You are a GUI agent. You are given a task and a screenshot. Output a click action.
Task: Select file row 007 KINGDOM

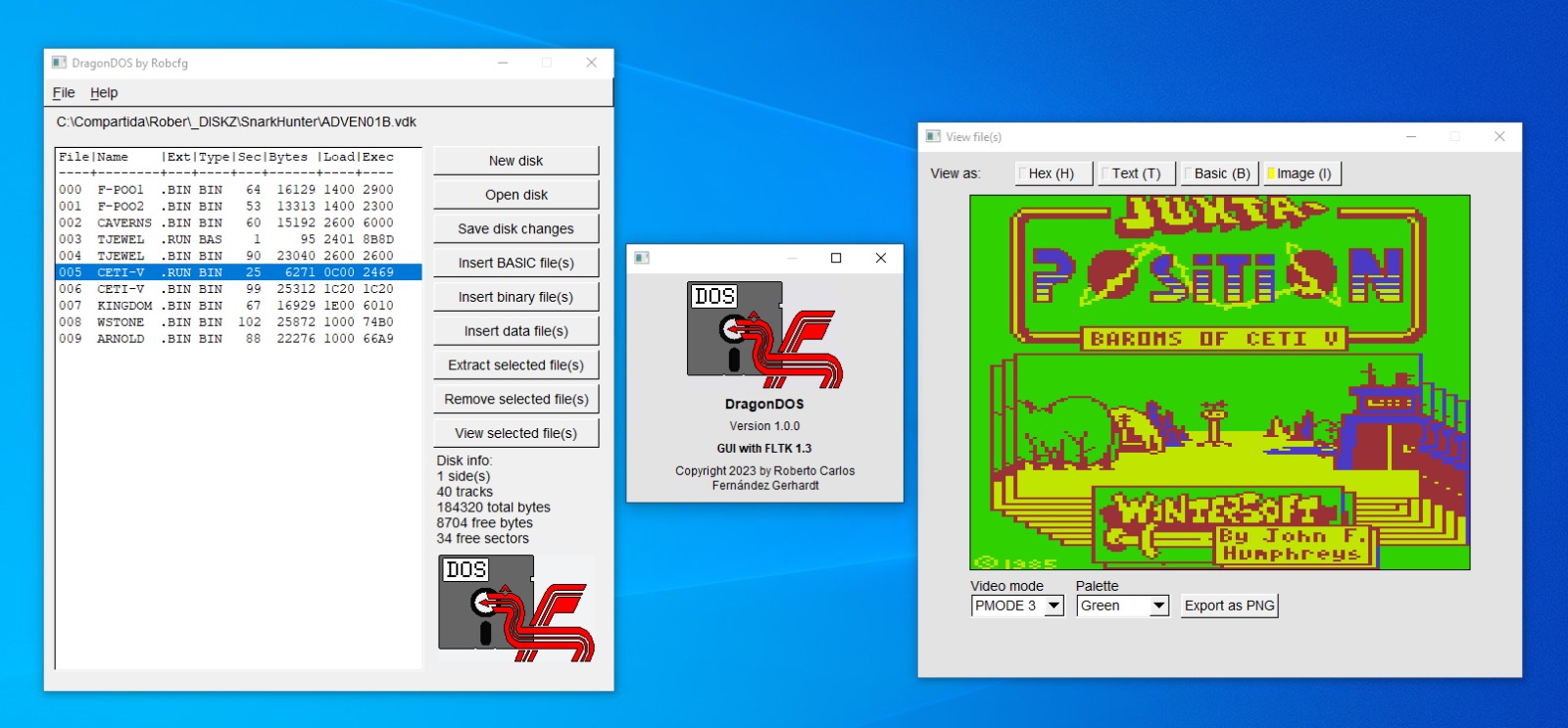238,306
